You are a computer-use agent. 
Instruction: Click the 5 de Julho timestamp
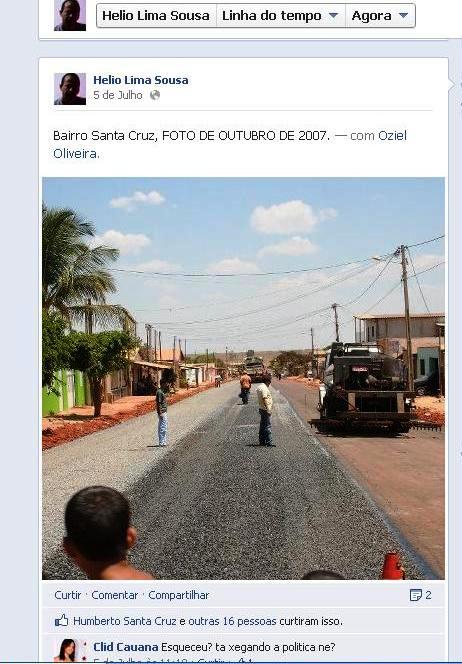(118, 95)
